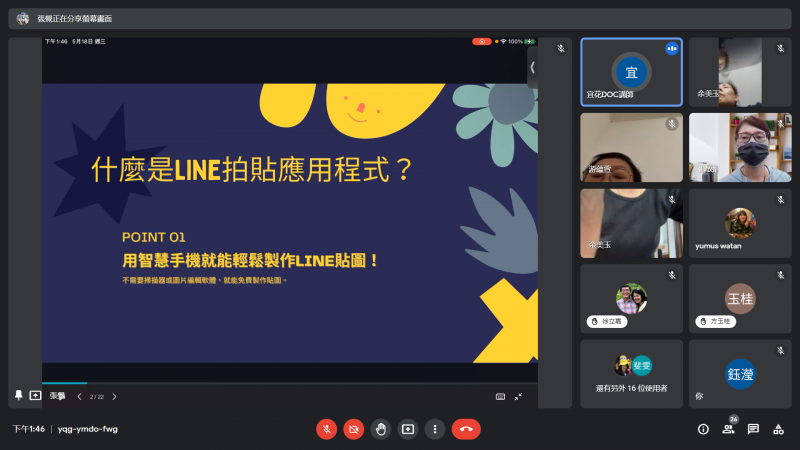Click muted mic icon on yumus watan tile
The height and width of the screenshot is (450, 800).
coord(781,200)
